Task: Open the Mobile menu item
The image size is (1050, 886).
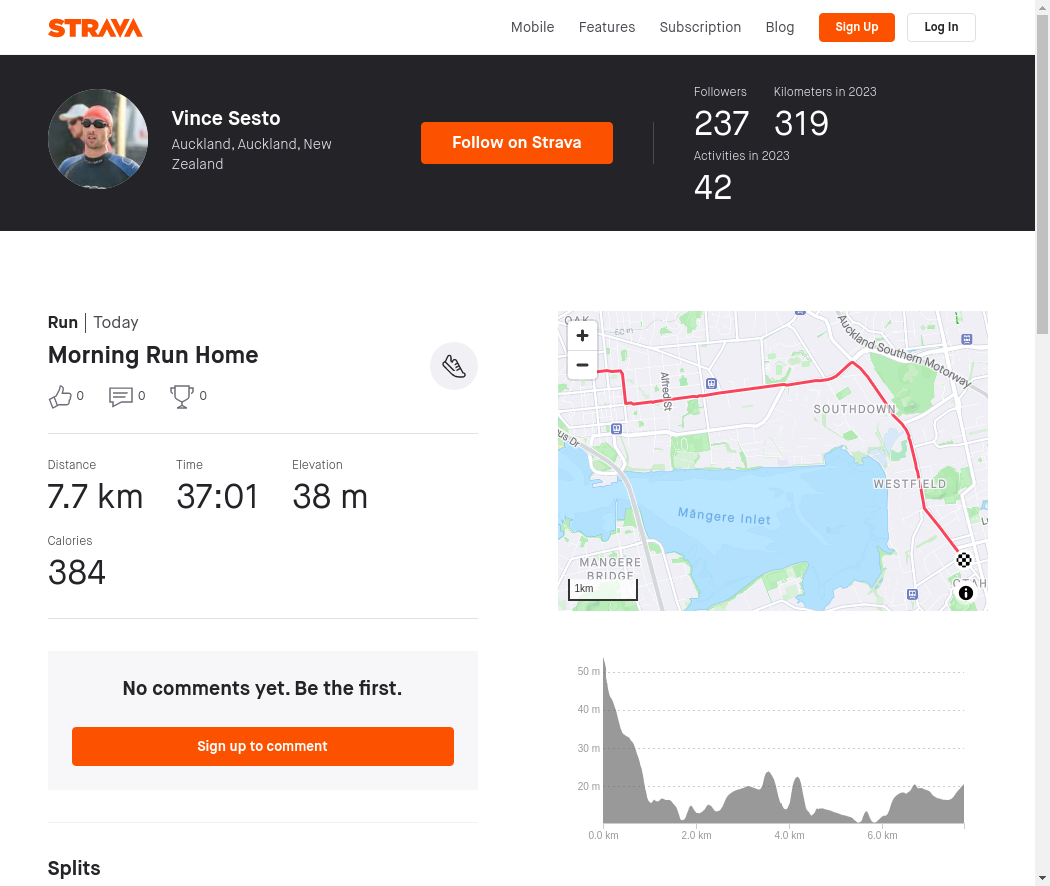Action: coord(532,27)
